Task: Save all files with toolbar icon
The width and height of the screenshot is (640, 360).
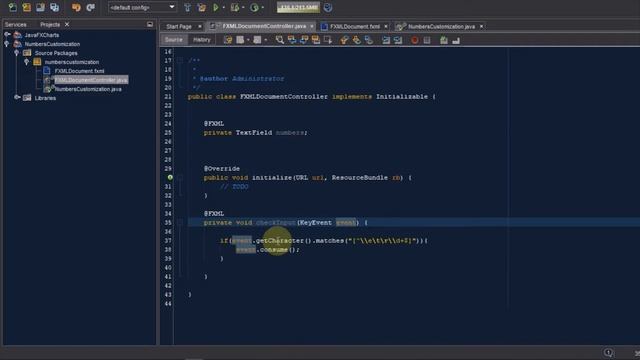Action: coord(54,7)
